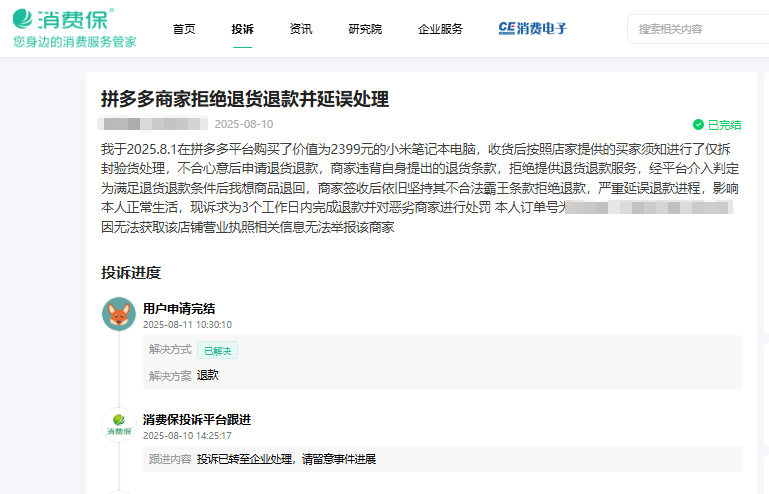Click the 消费保 platform avatar icon
The image size is (769, 494).
tap(119, 425)
